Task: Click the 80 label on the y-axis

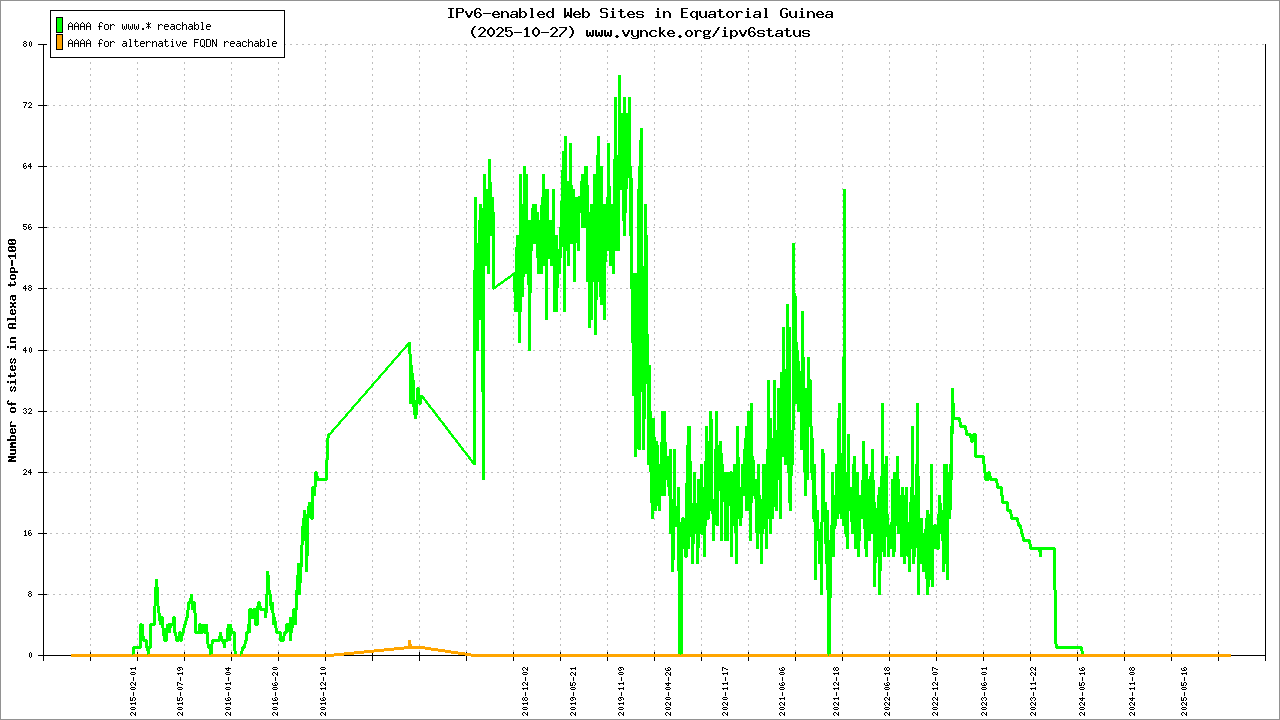Action: 28,44
